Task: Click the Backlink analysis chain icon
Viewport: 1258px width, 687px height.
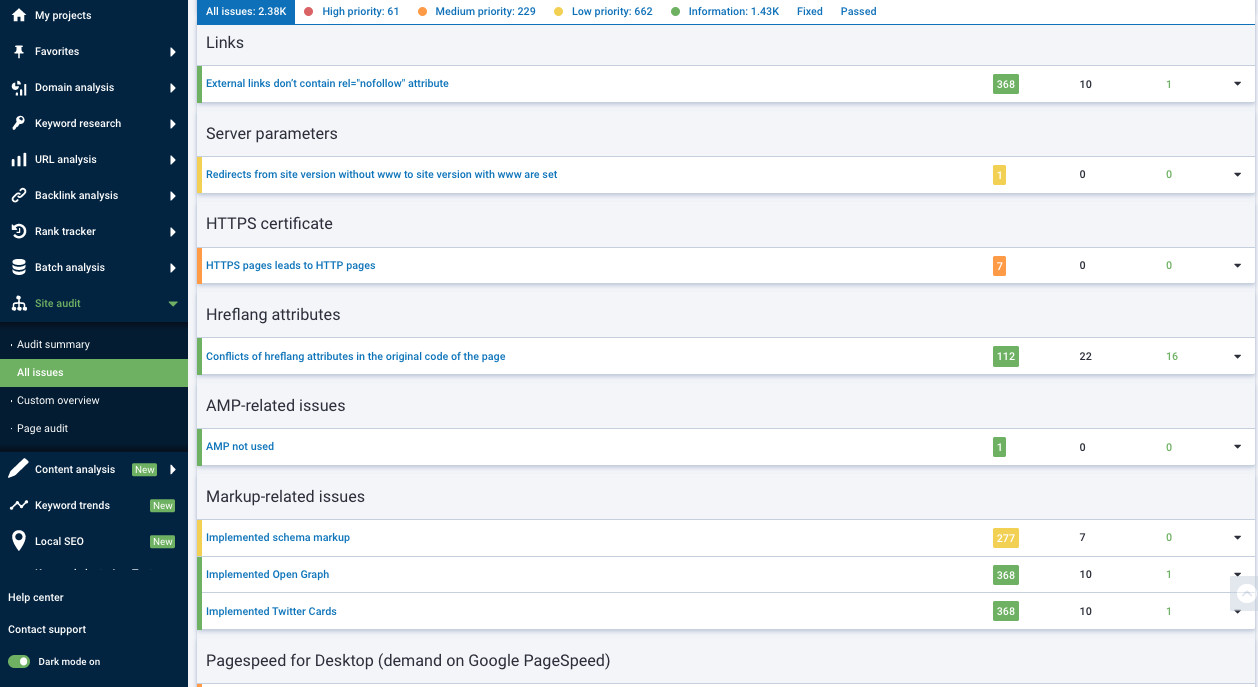Action: (18, 196)
